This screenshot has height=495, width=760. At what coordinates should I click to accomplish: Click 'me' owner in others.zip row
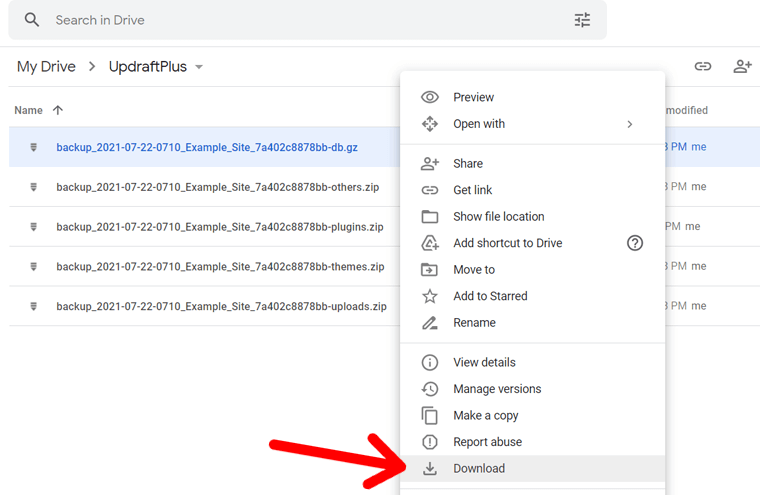coord(698,187)
